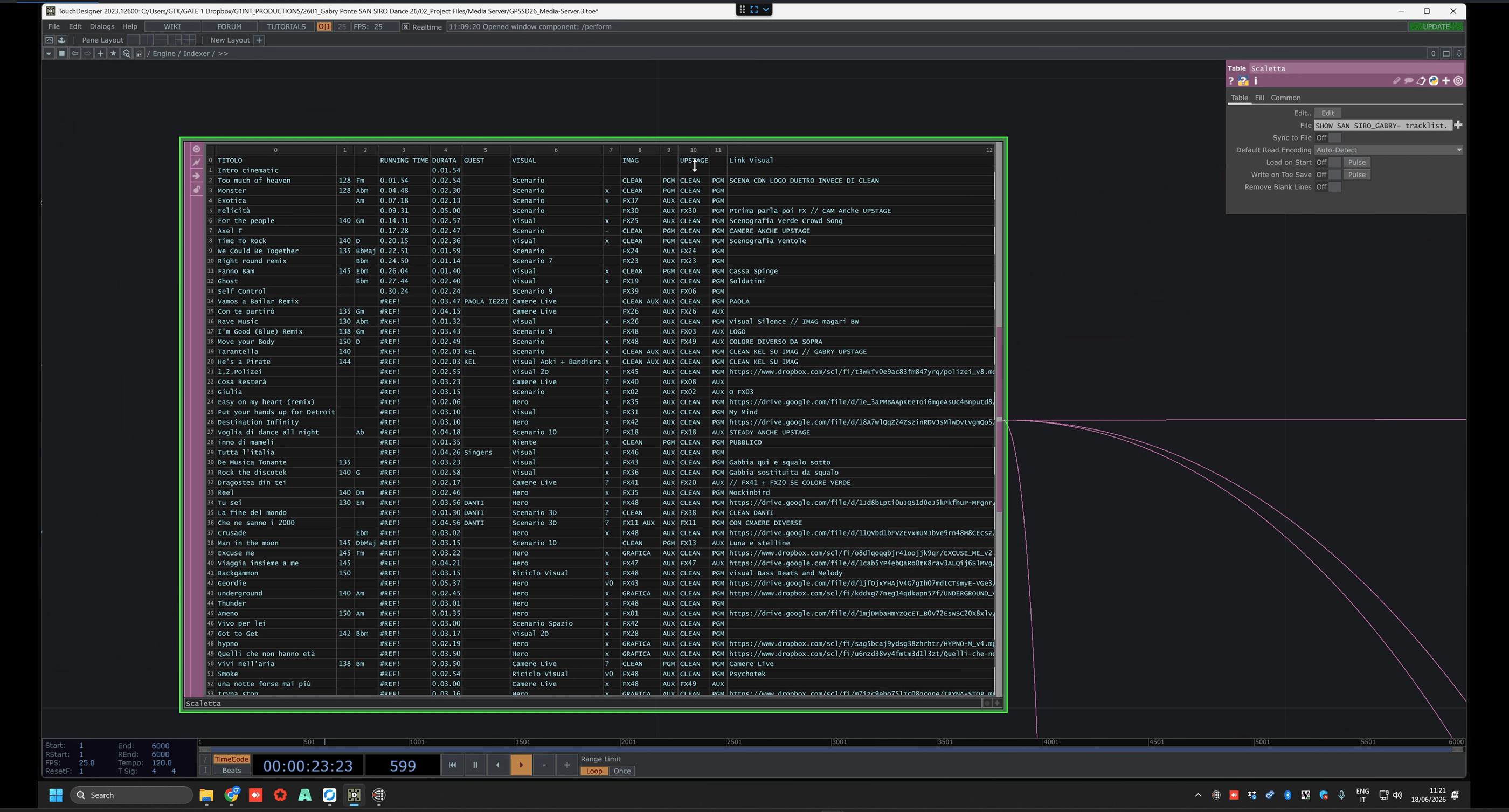1509x812 pixels.
Task: Switch to the Common parameter tab
Action: (x=1285, y=98)
